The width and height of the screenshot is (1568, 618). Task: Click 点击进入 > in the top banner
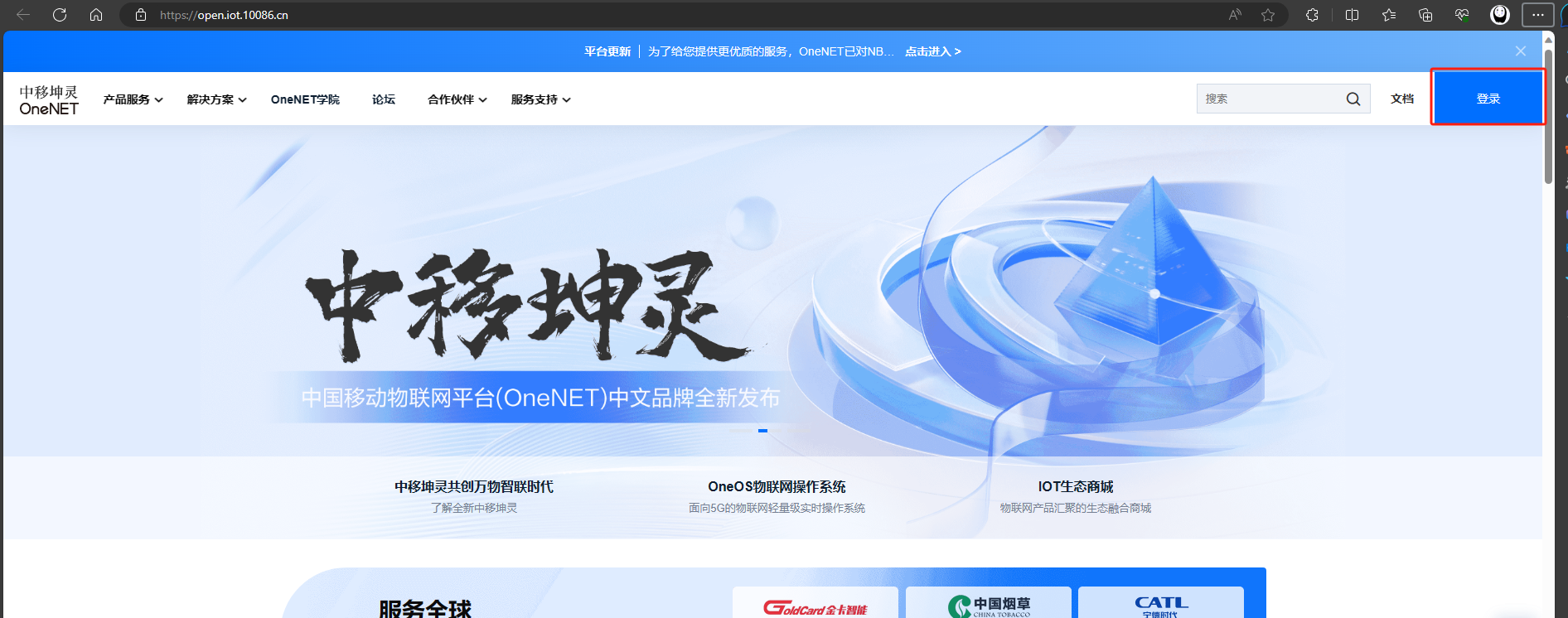[x=933, y=51]
